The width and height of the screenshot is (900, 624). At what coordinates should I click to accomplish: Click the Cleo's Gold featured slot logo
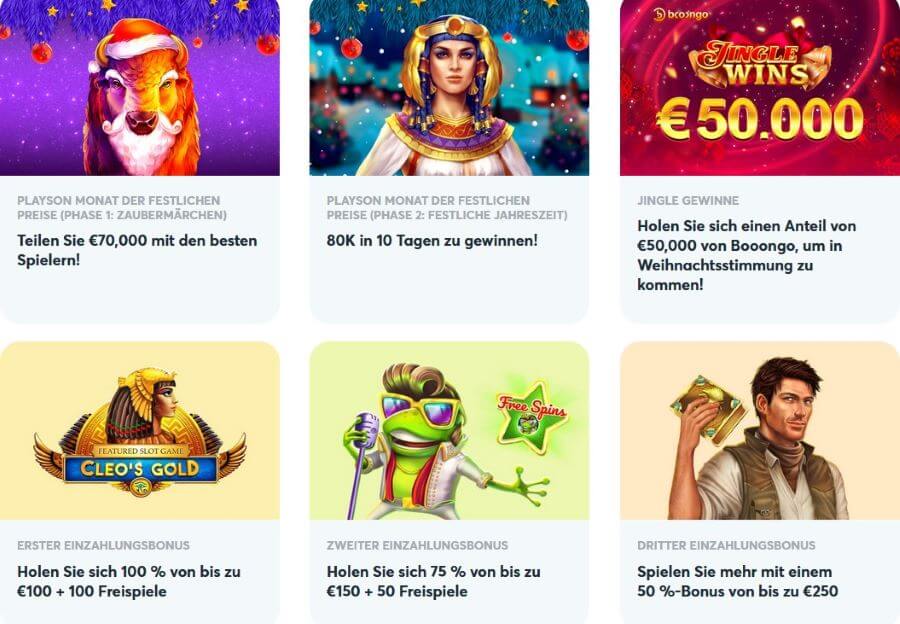pos(140,433)
